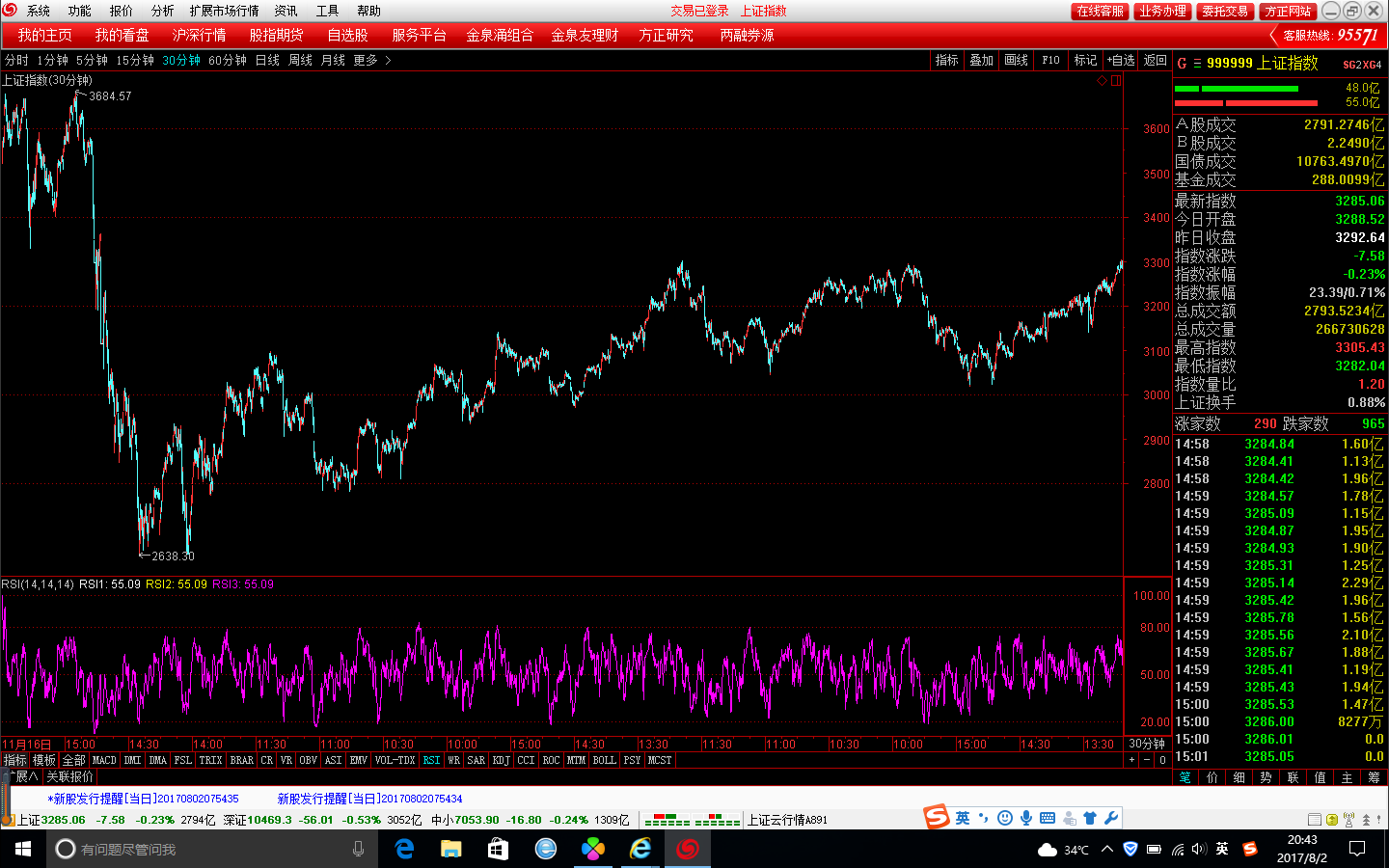Image resolution: width=1389 pixels, height=868 pixels.
Task: Expand the 更多 periods list
Action: [x=371, y=60]
